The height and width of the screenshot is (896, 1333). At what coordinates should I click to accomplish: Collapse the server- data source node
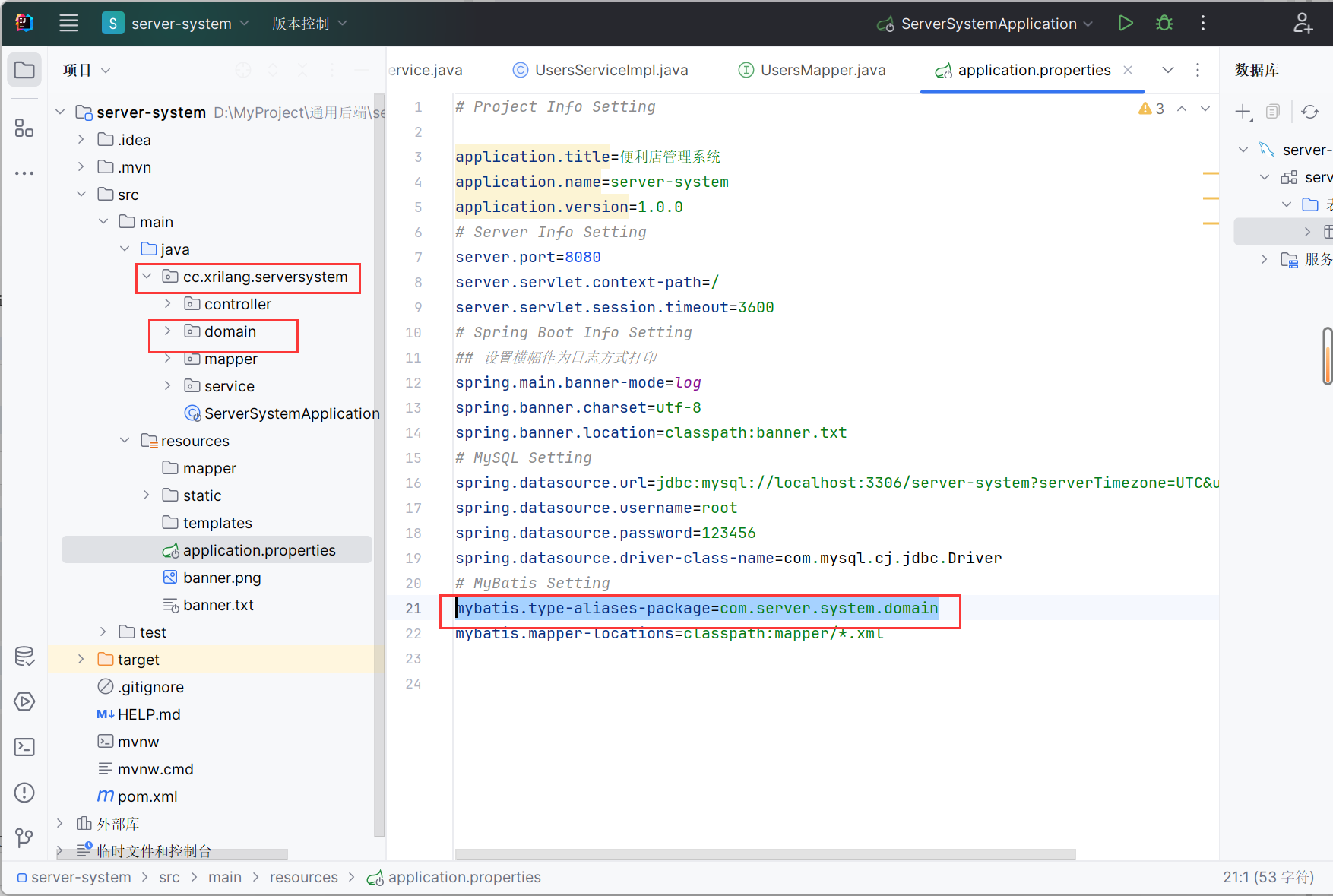click(x=1243, y=150)
